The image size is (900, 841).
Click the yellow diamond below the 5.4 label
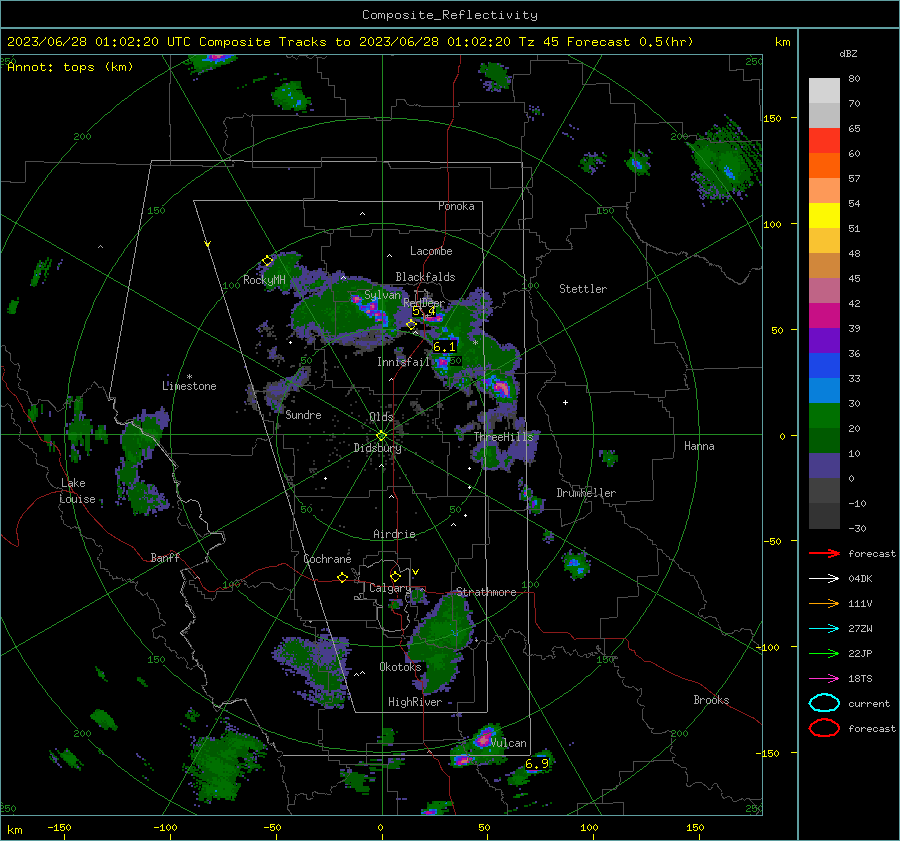tap(411, 325)
